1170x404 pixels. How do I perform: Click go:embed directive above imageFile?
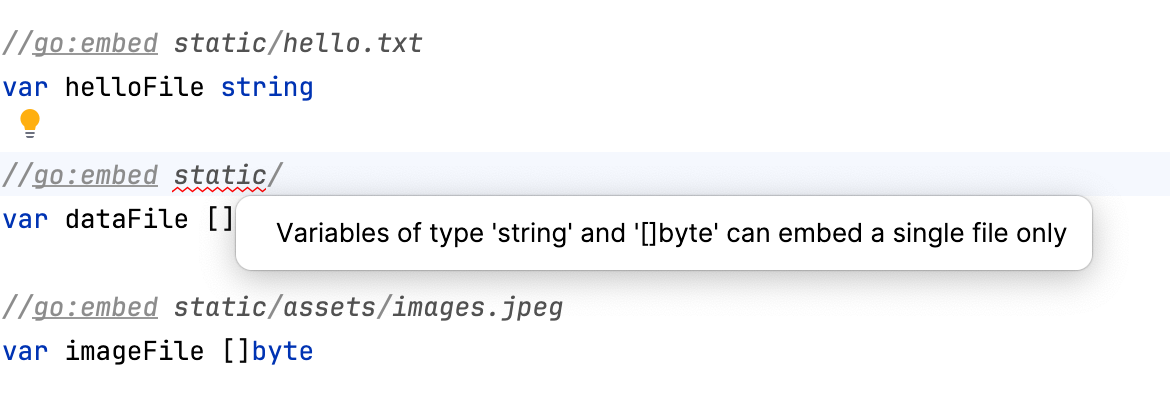95,307
